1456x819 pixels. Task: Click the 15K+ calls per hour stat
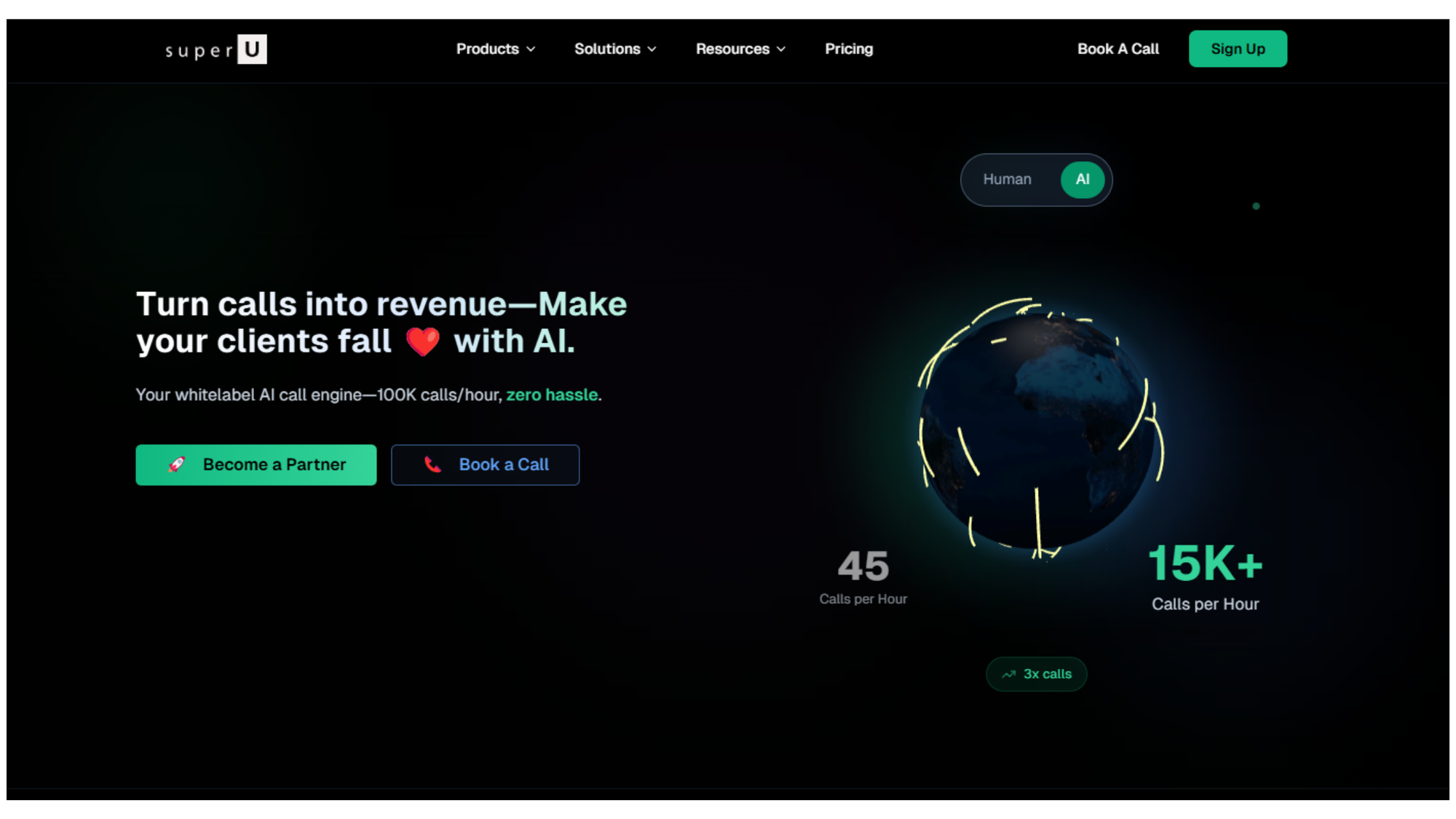coord(1205,577)
